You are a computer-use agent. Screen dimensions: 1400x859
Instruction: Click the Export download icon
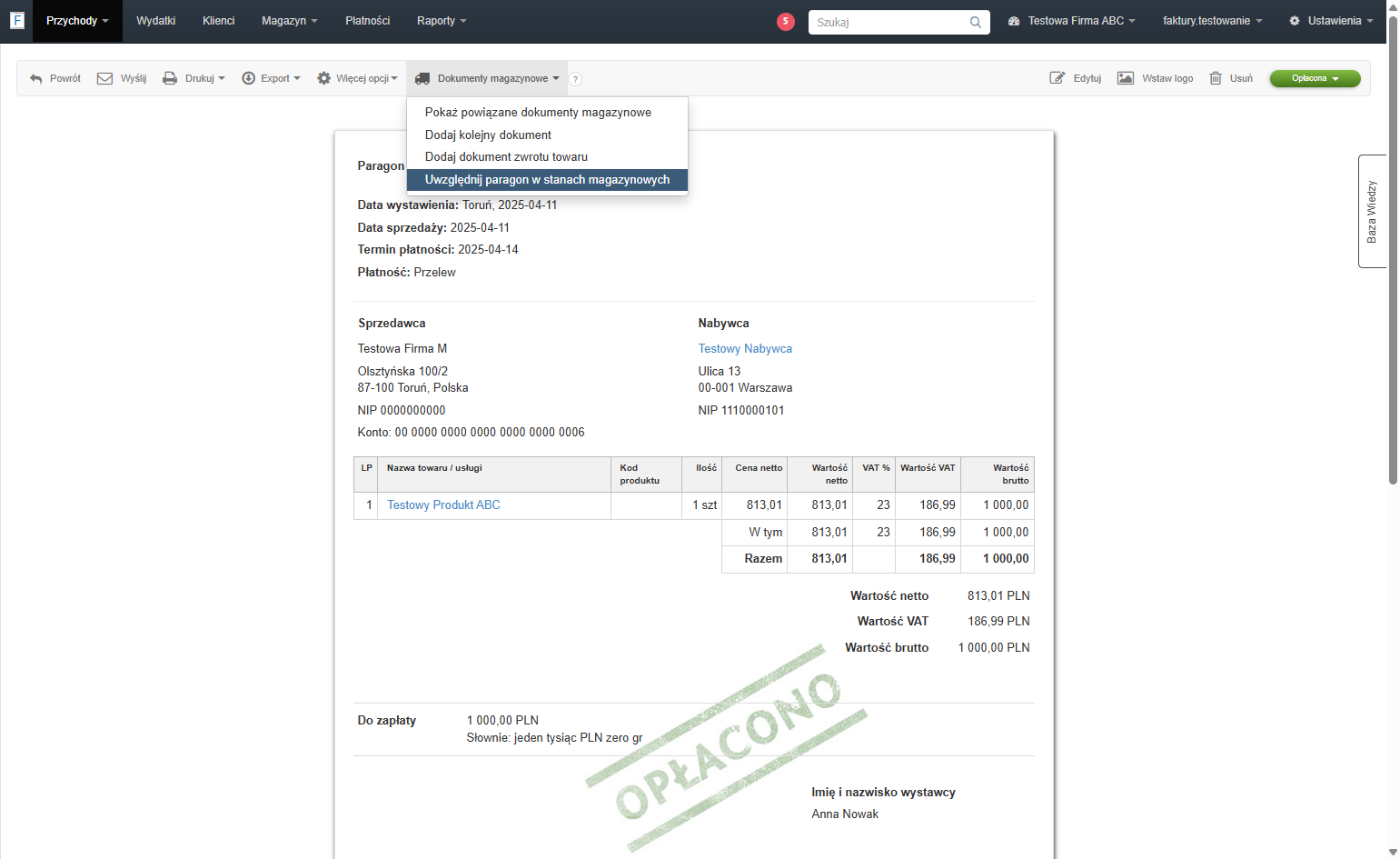coord(248,78)
